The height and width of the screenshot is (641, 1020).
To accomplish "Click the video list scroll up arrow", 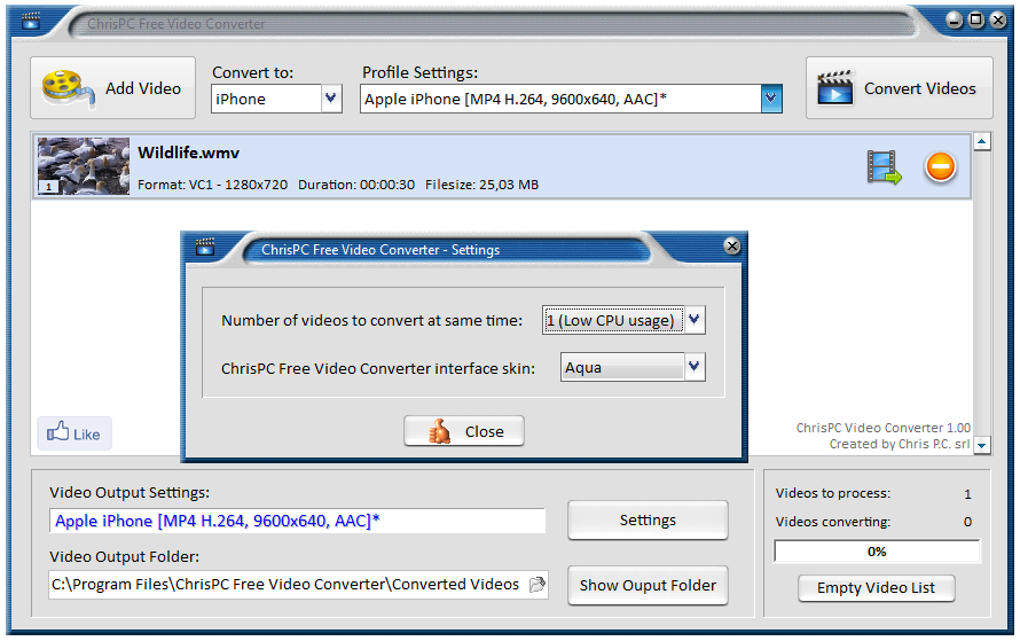I will [982, 141].
